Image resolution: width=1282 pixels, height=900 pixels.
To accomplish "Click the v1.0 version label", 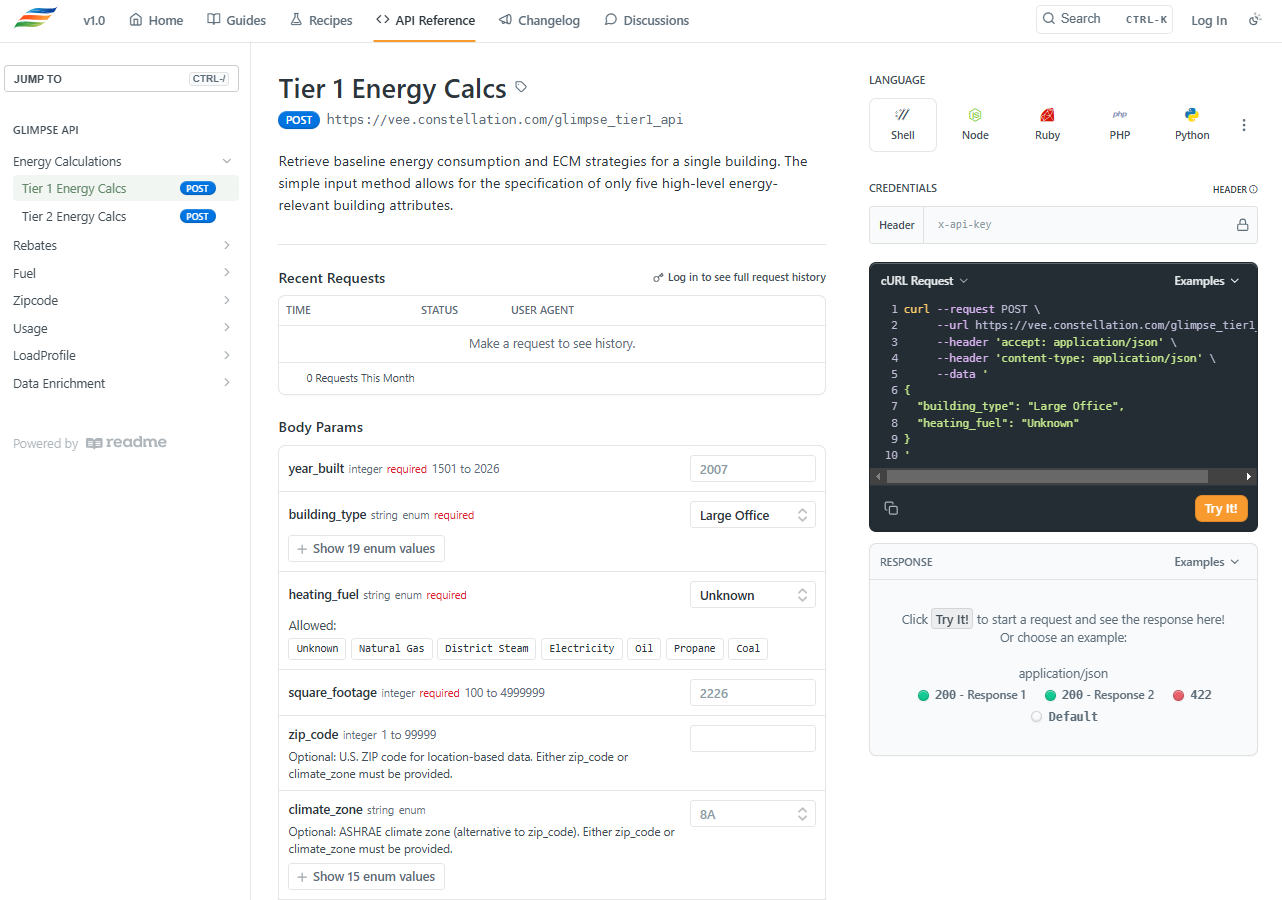I will pyautogui.click(x=94, y=20).
